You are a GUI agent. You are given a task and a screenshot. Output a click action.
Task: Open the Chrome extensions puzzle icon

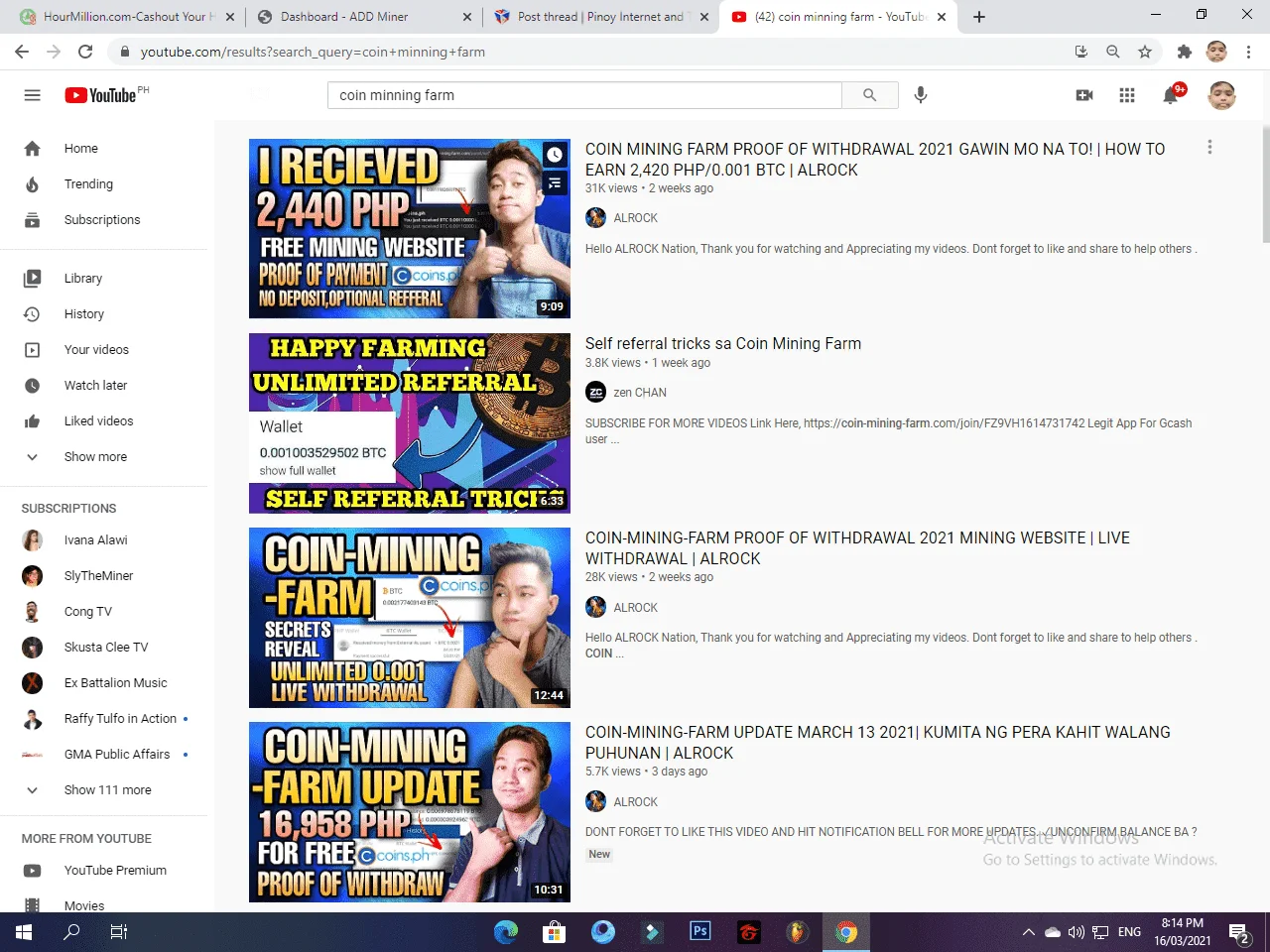click(x=1184, y=52)
